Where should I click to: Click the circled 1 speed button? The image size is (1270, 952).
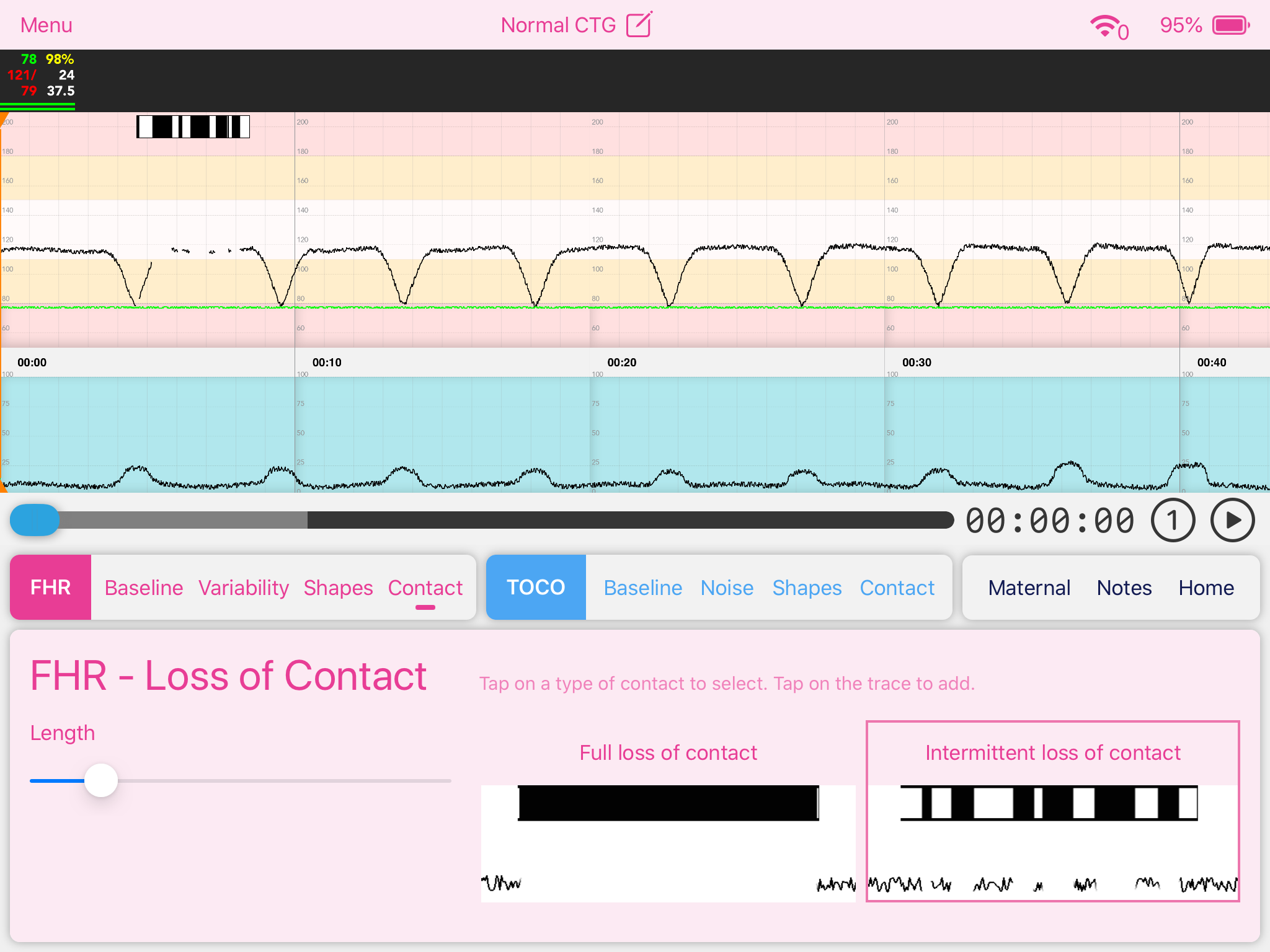(x=1173, y=521)
